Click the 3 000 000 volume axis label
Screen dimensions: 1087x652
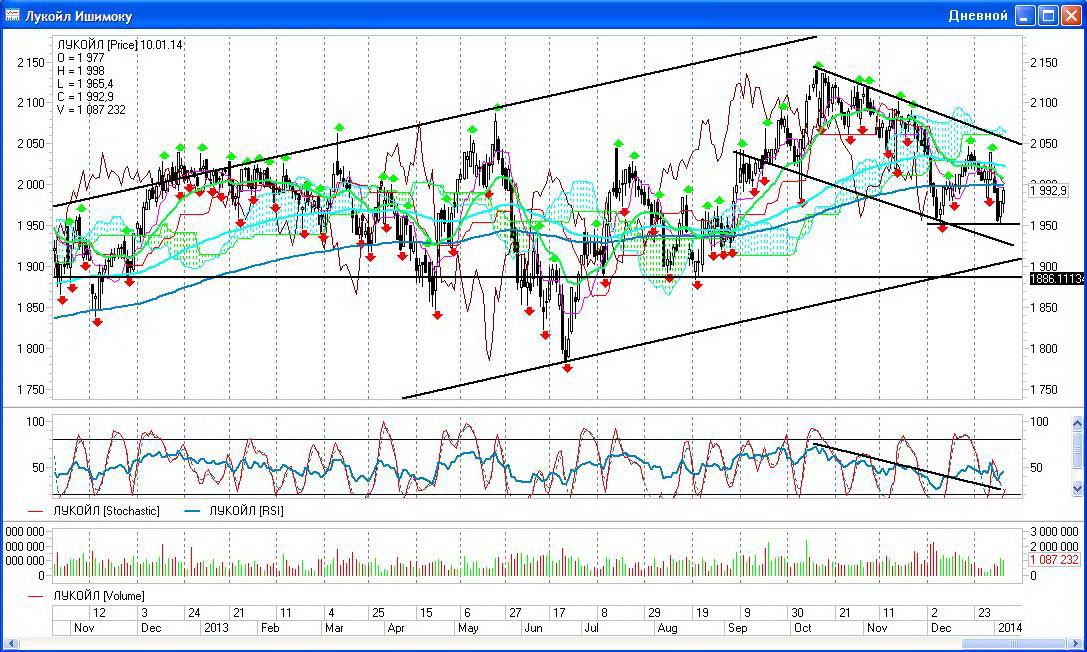tap(1054, 531)
